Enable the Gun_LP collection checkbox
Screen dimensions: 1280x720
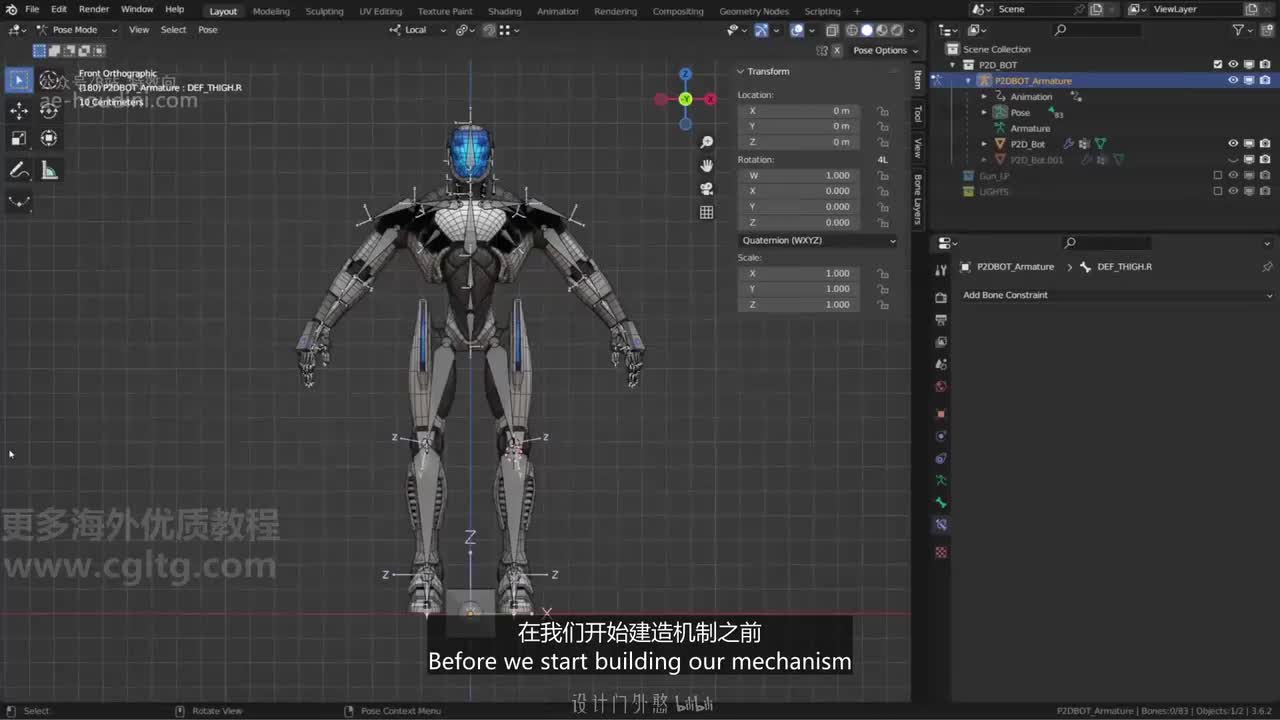click(1217, 176)
